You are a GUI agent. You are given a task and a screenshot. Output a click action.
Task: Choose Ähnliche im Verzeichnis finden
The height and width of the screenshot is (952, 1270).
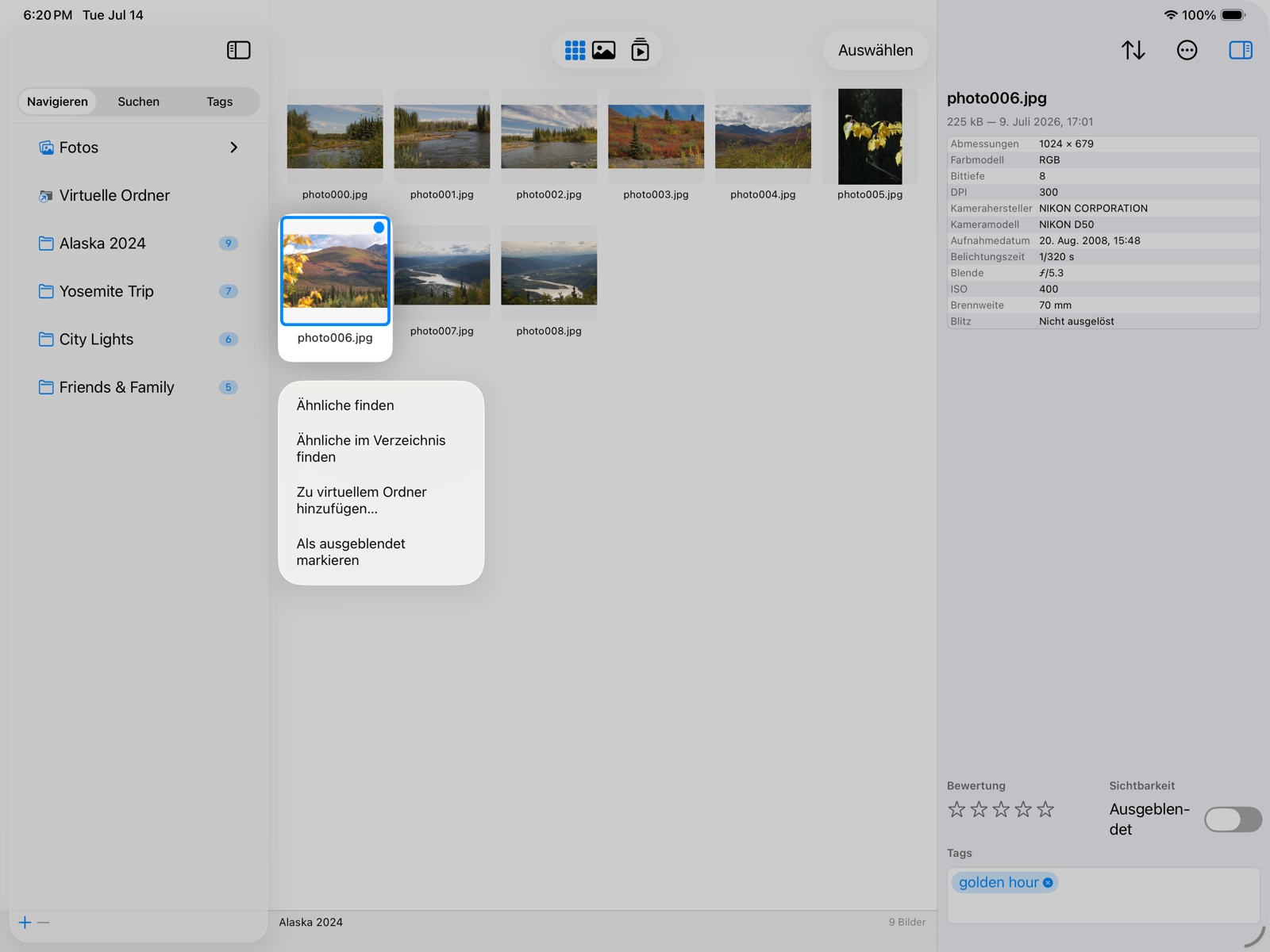[x=381, y=449]
